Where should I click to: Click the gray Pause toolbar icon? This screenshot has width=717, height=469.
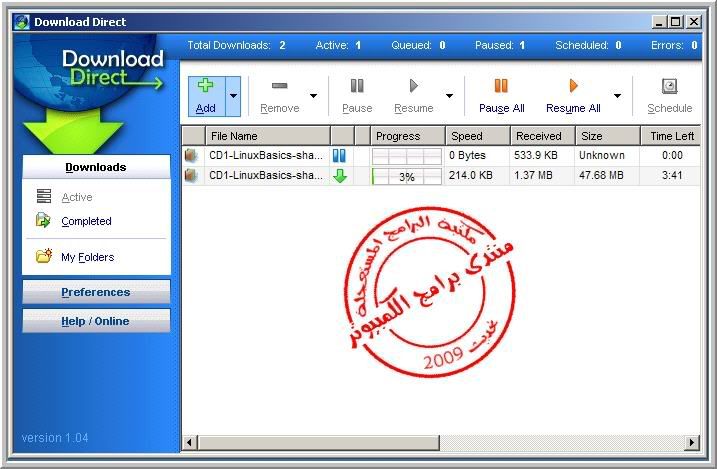point(357,85)
